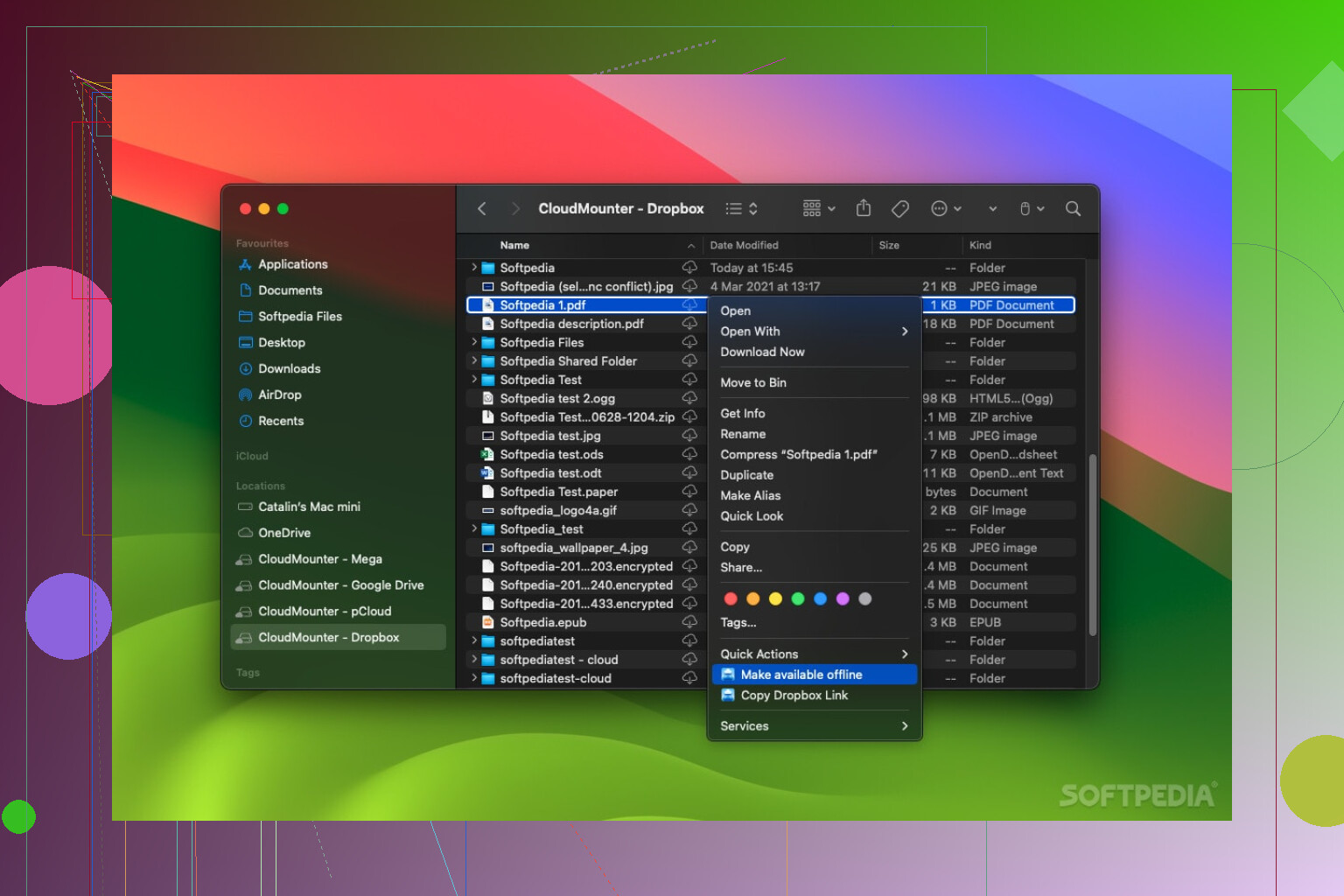Click the Copy Dropbox Link icon
This screenshot has height=896, width=1344.
coord(728,696)
